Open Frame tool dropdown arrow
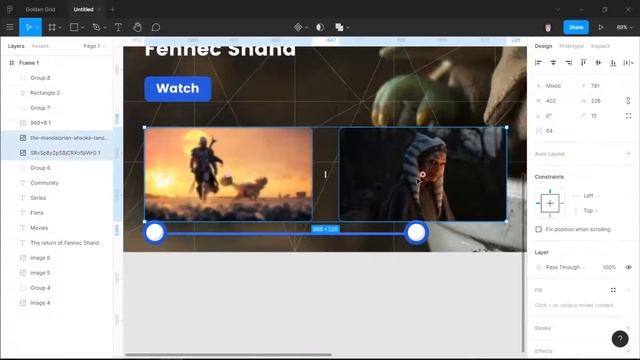The image size is (640, 360). (60, 27)
